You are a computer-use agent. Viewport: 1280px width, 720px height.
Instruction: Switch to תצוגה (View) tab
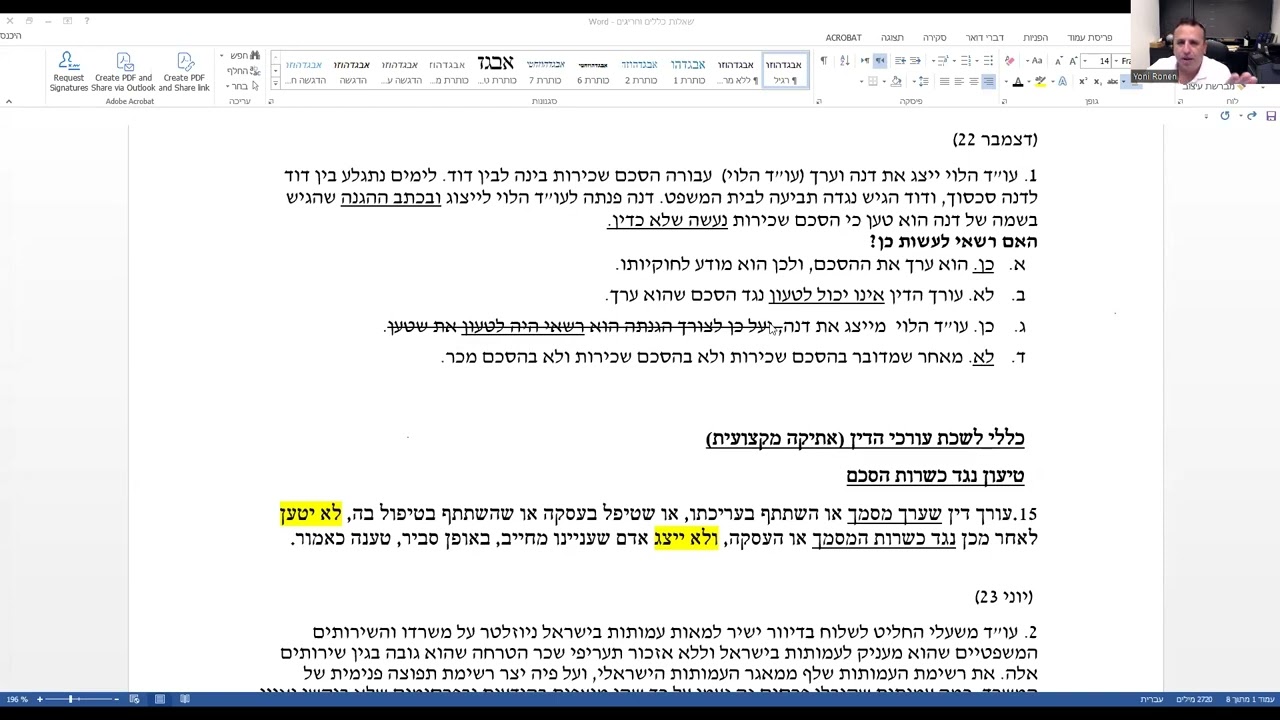click(892, 37)
